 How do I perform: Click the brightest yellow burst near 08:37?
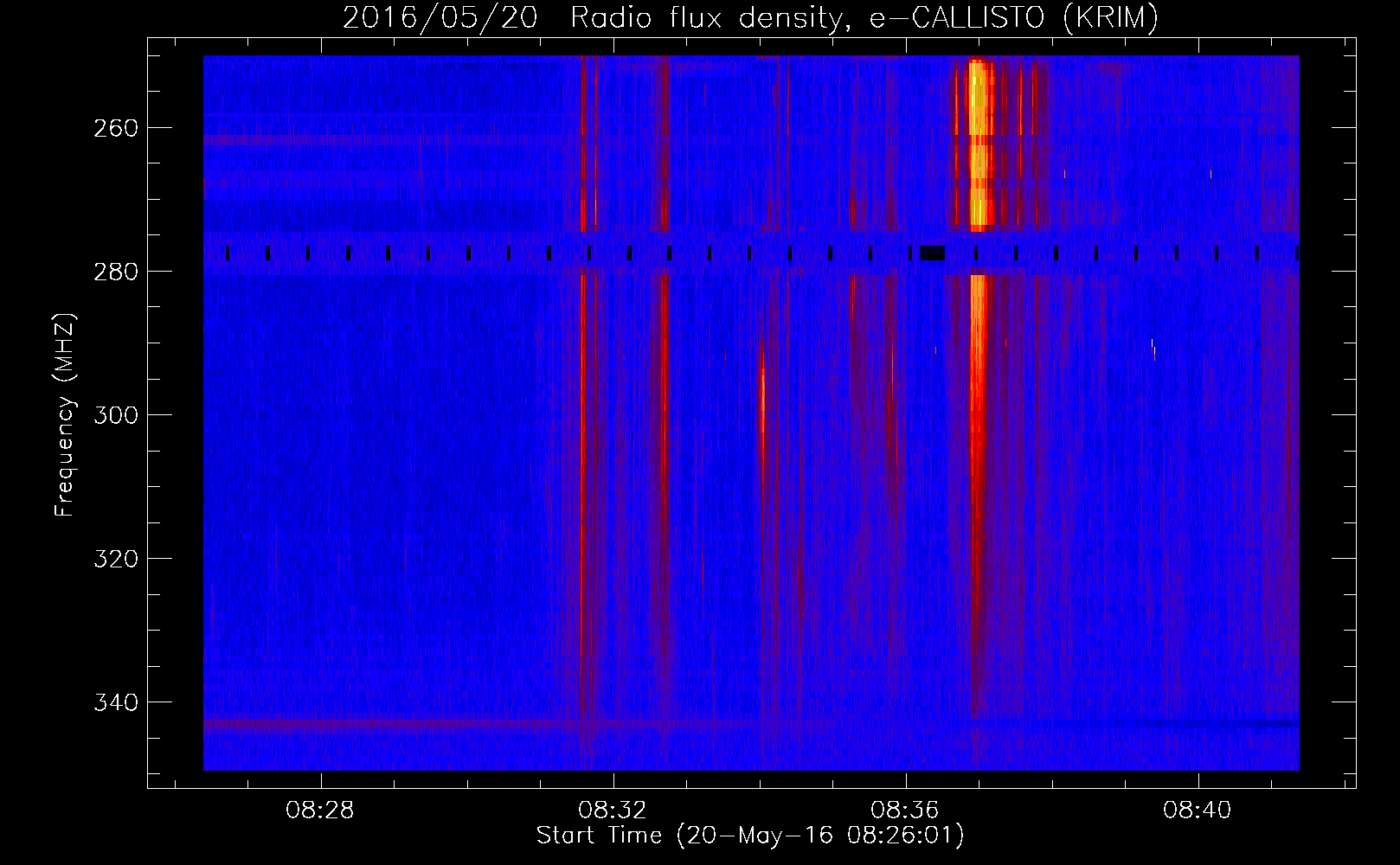pyautogui.click(x=979, y=143)
